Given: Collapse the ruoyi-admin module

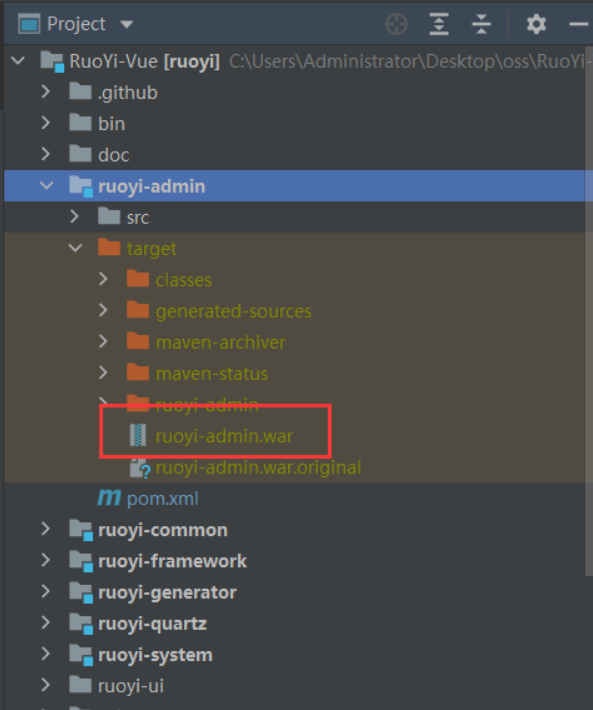Looking at the screenshot, I should (46, 186).
